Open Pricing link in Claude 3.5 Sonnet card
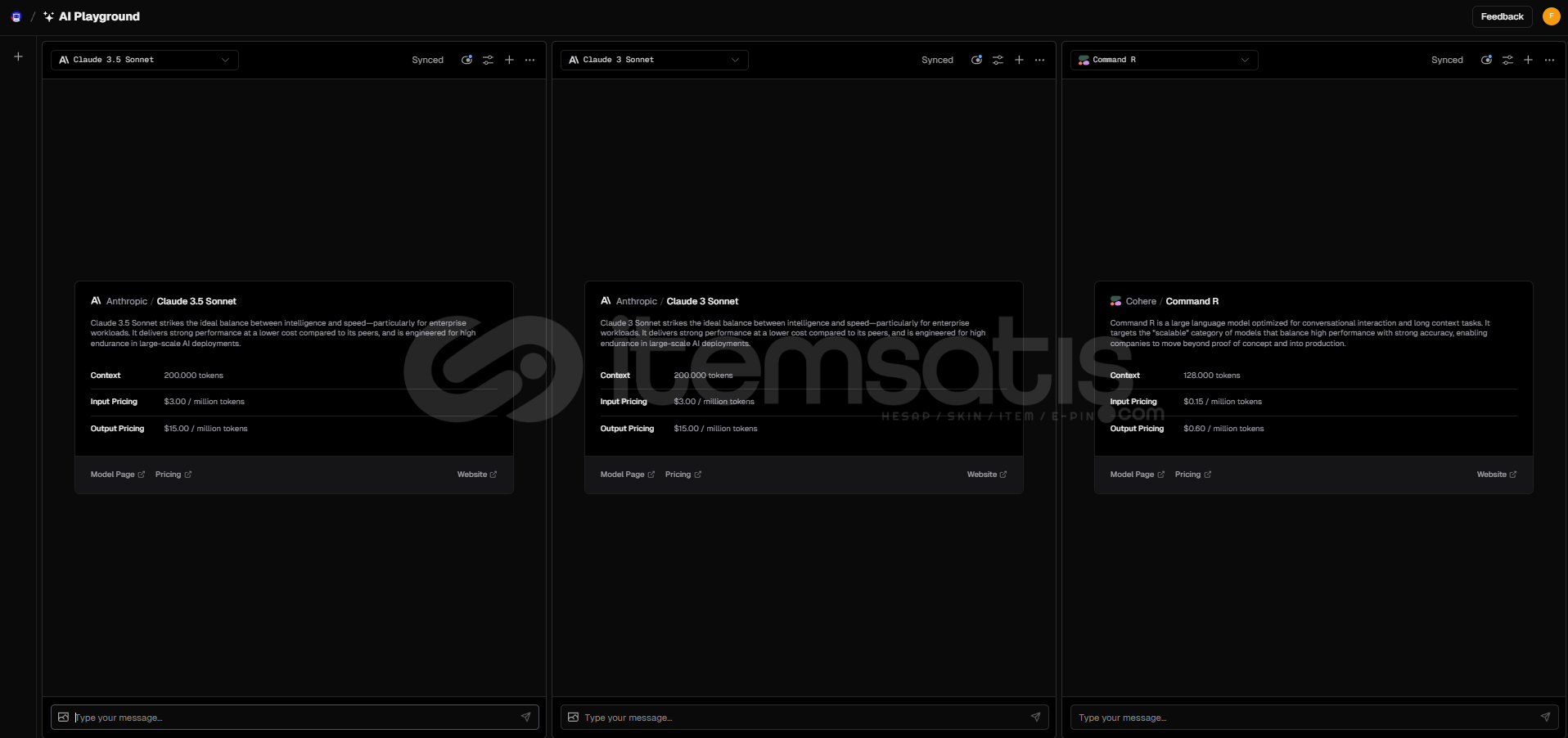Screen dimensions: 1568x738 [173, 475]
